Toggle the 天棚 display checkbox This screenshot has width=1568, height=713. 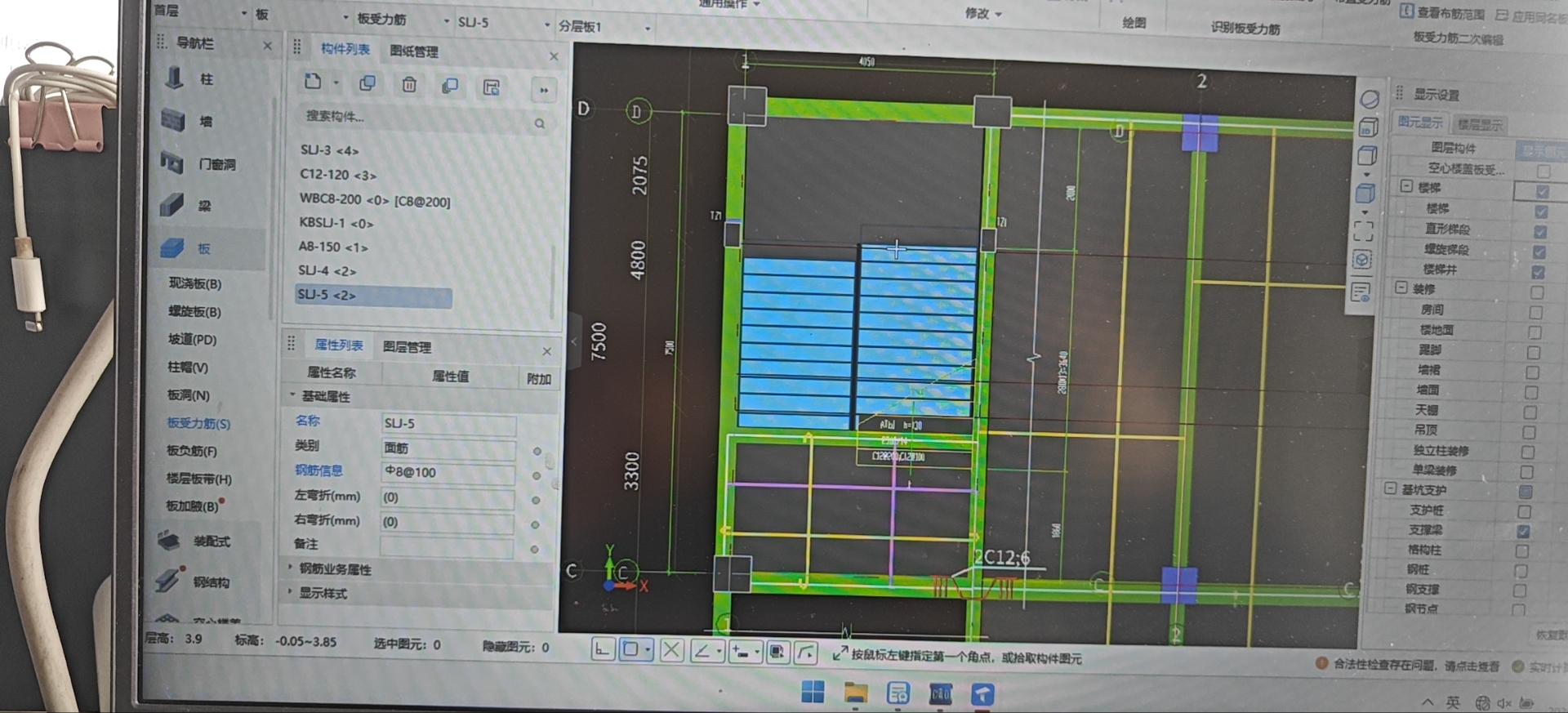point(1530,412)
